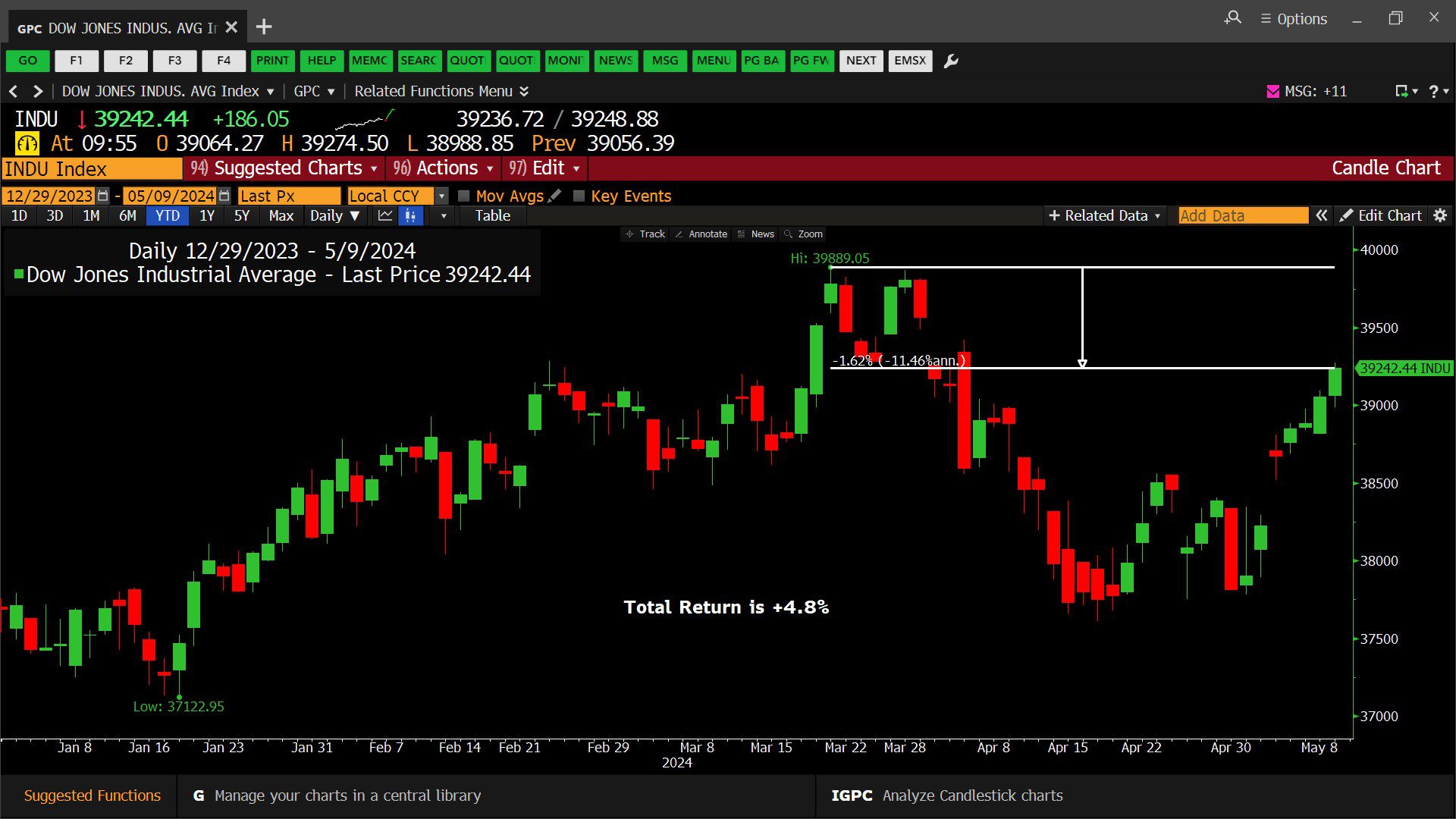
Task: Switch to the line chart icon
Action: pyautogui.click(x=385, y=216)
